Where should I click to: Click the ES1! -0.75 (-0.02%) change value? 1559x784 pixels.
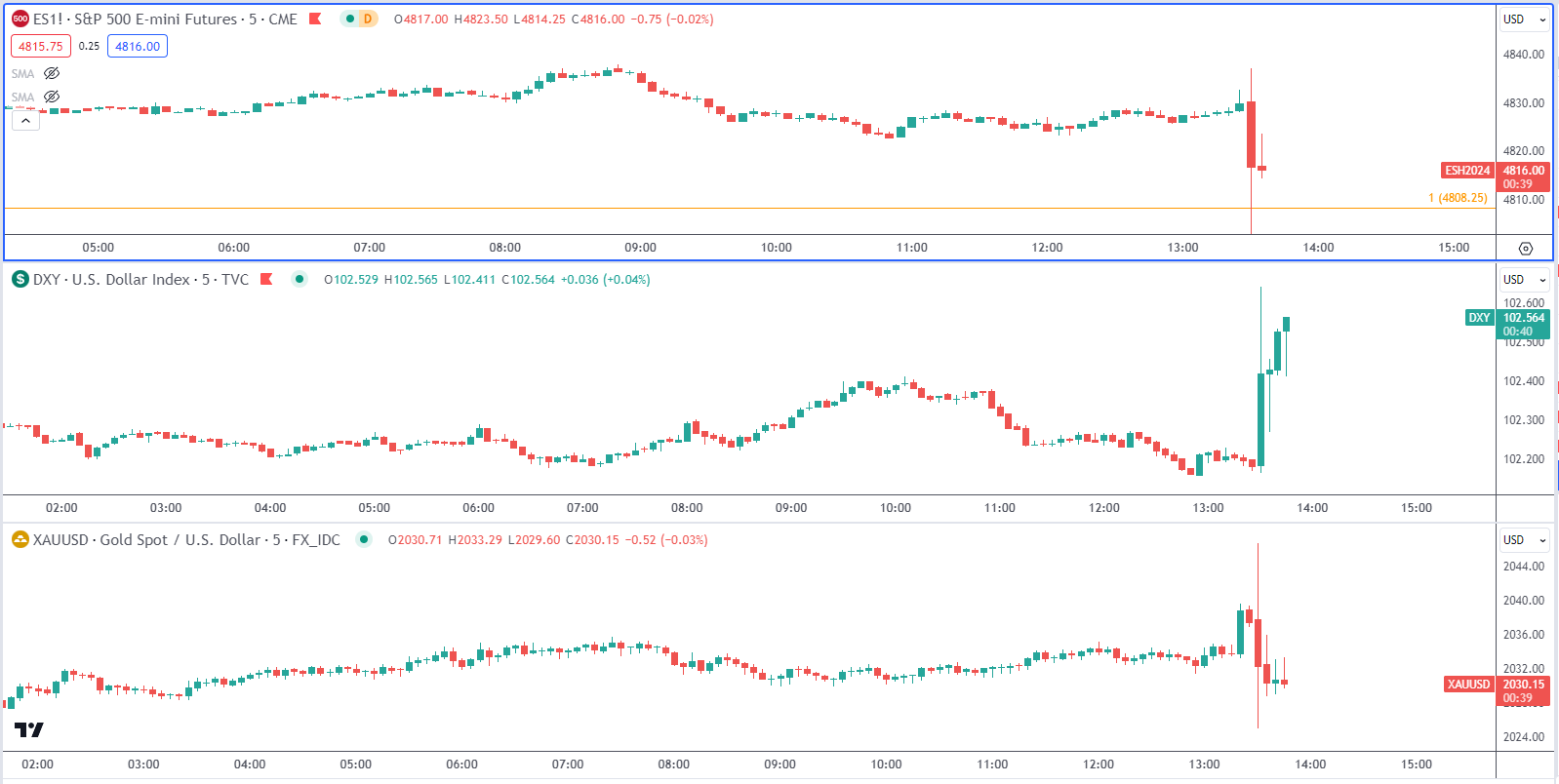(x=672, y=19)
